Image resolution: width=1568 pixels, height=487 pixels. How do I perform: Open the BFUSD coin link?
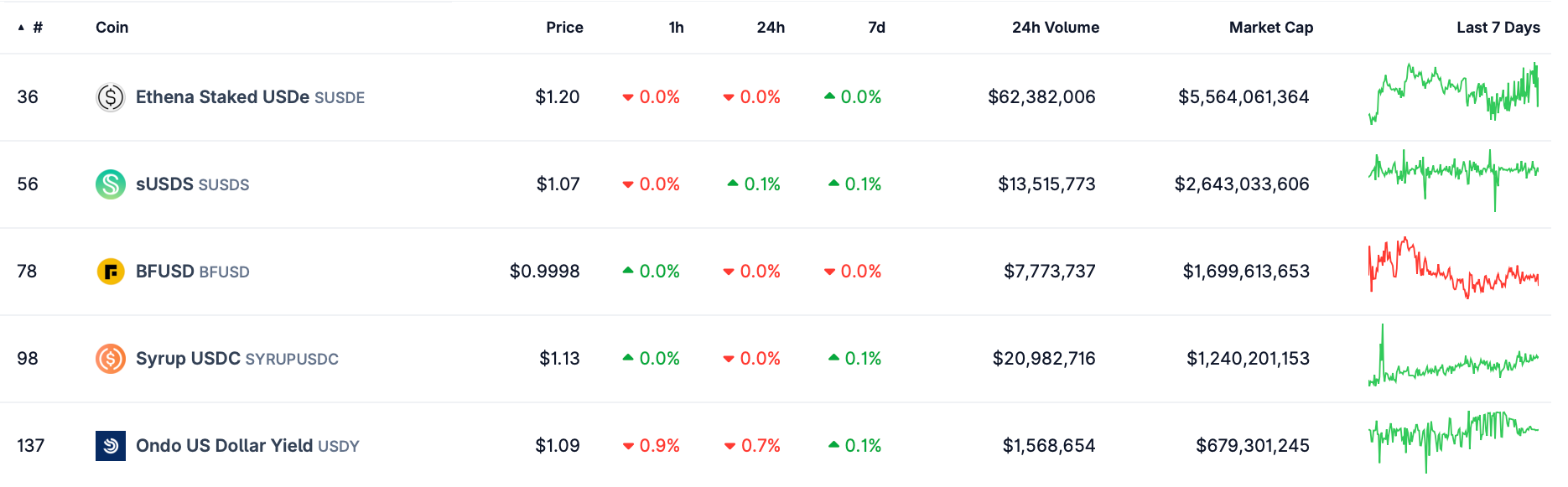[x=165, y=272]
